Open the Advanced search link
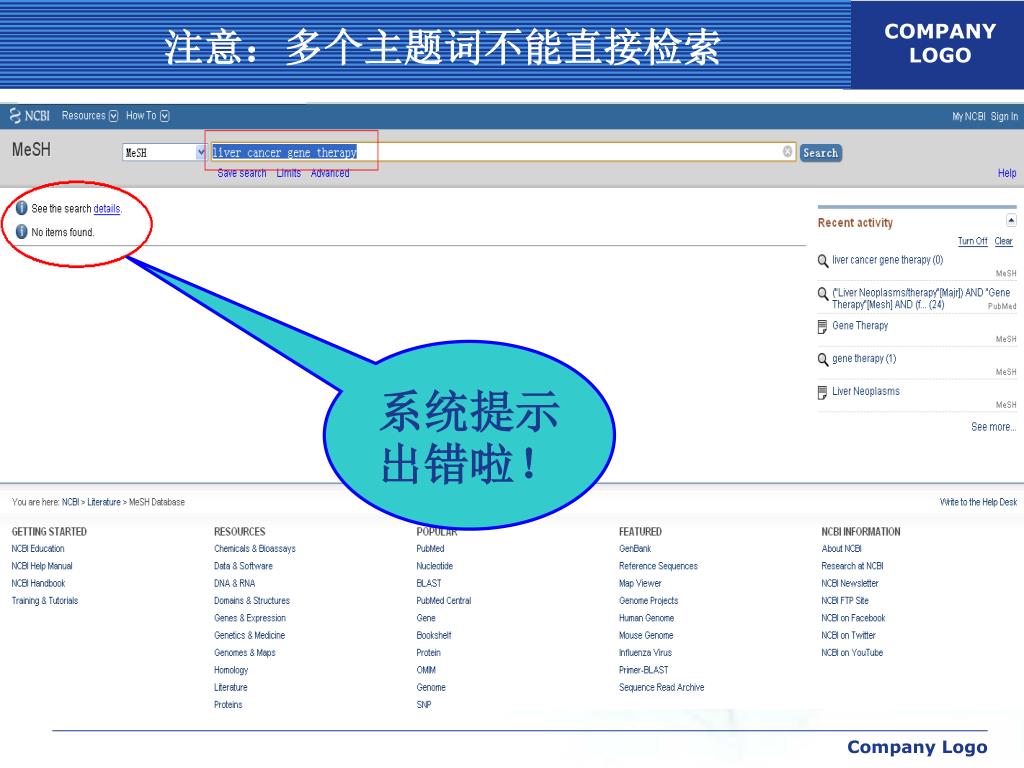The width and height of the screenshot is (1024, 768). (x=330, y=173)
